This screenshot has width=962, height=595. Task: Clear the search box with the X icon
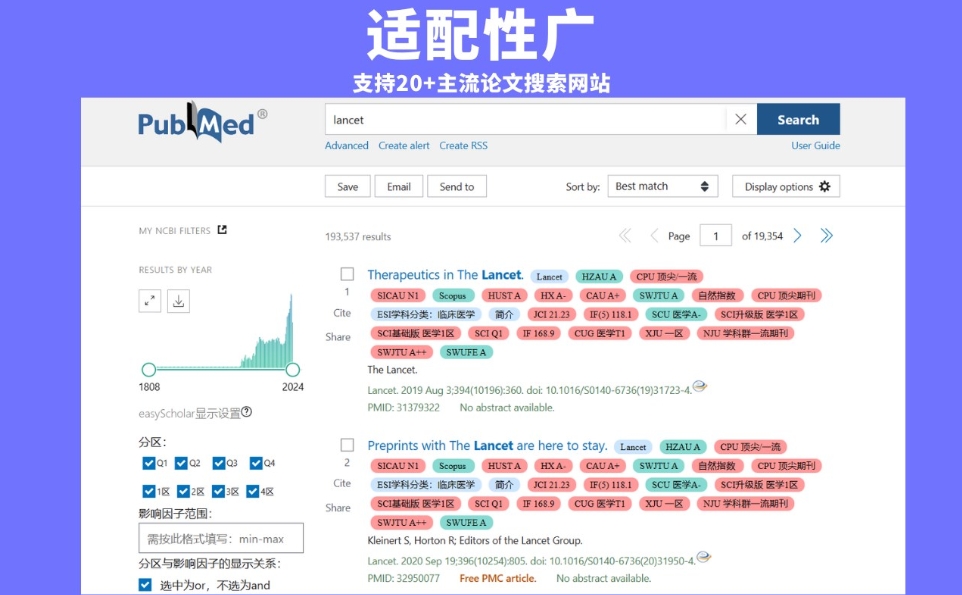coord(740,118)
